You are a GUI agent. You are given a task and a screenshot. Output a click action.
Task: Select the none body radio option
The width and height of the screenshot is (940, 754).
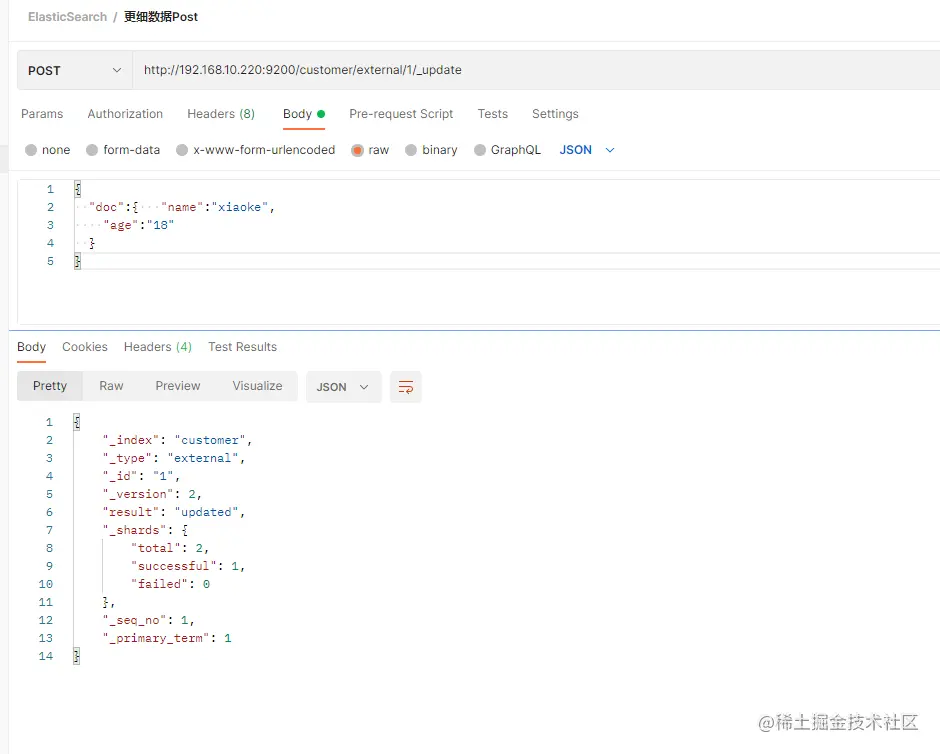(x=32, y=150)
